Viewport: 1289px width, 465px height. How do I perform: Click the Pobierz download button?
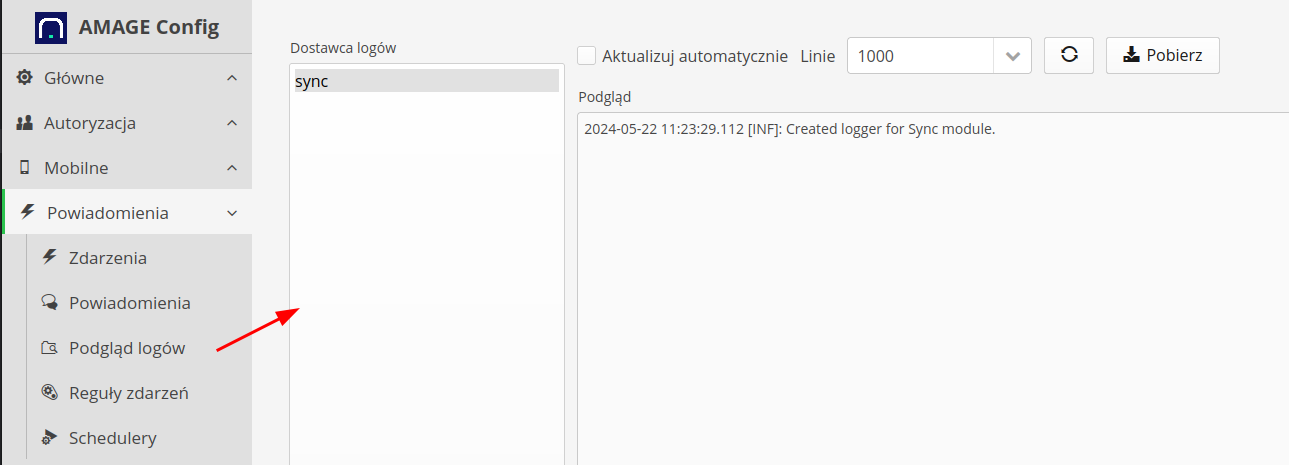click(1162, 55)
